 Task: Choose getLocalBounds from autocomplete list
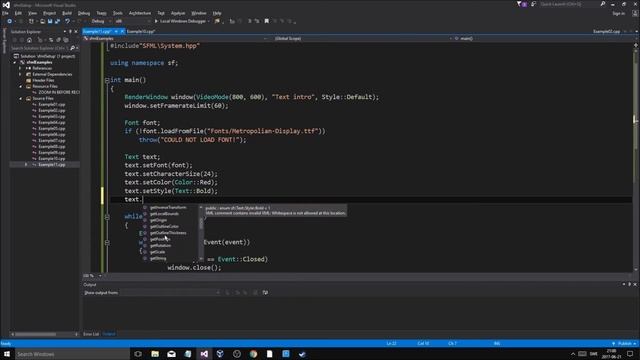coord(164,214)
